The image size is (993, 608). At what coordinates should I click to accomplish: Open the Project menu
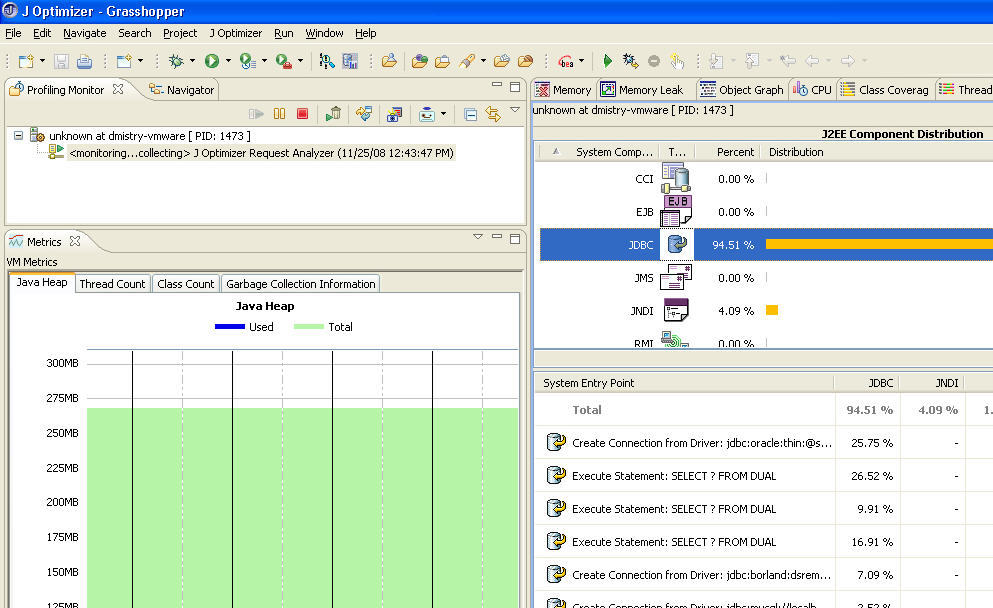(x=180, y=33)
